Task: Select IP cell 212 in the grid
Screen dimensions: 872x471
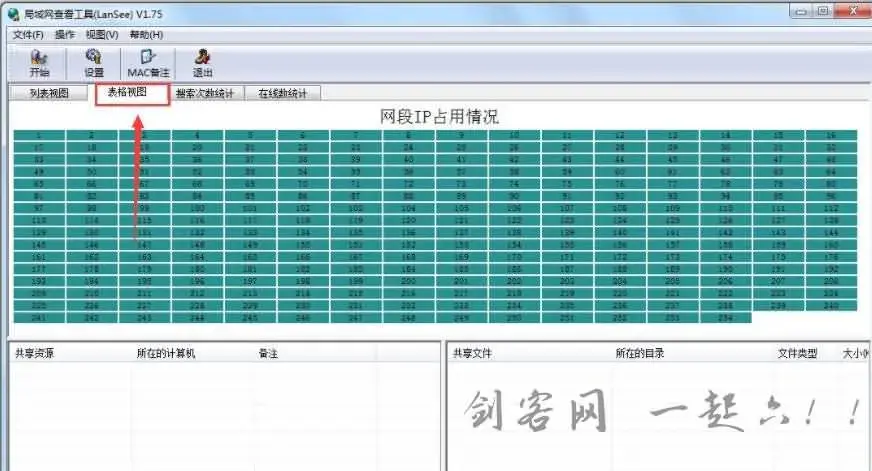Action: tap(197, 293)
